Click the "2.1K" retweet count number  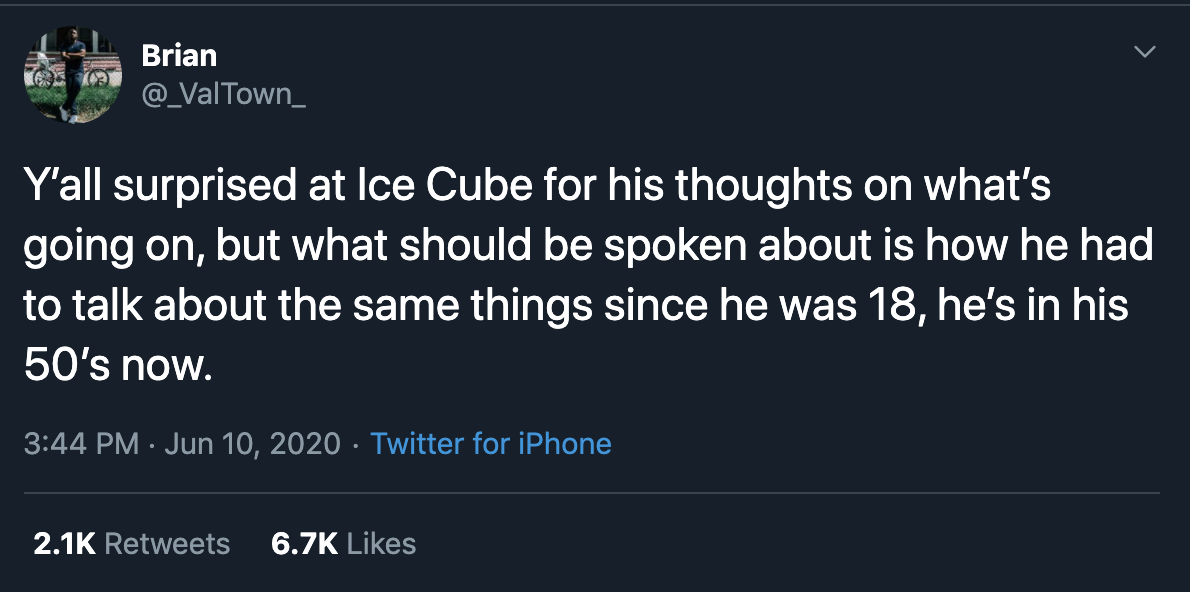(64, 543)
